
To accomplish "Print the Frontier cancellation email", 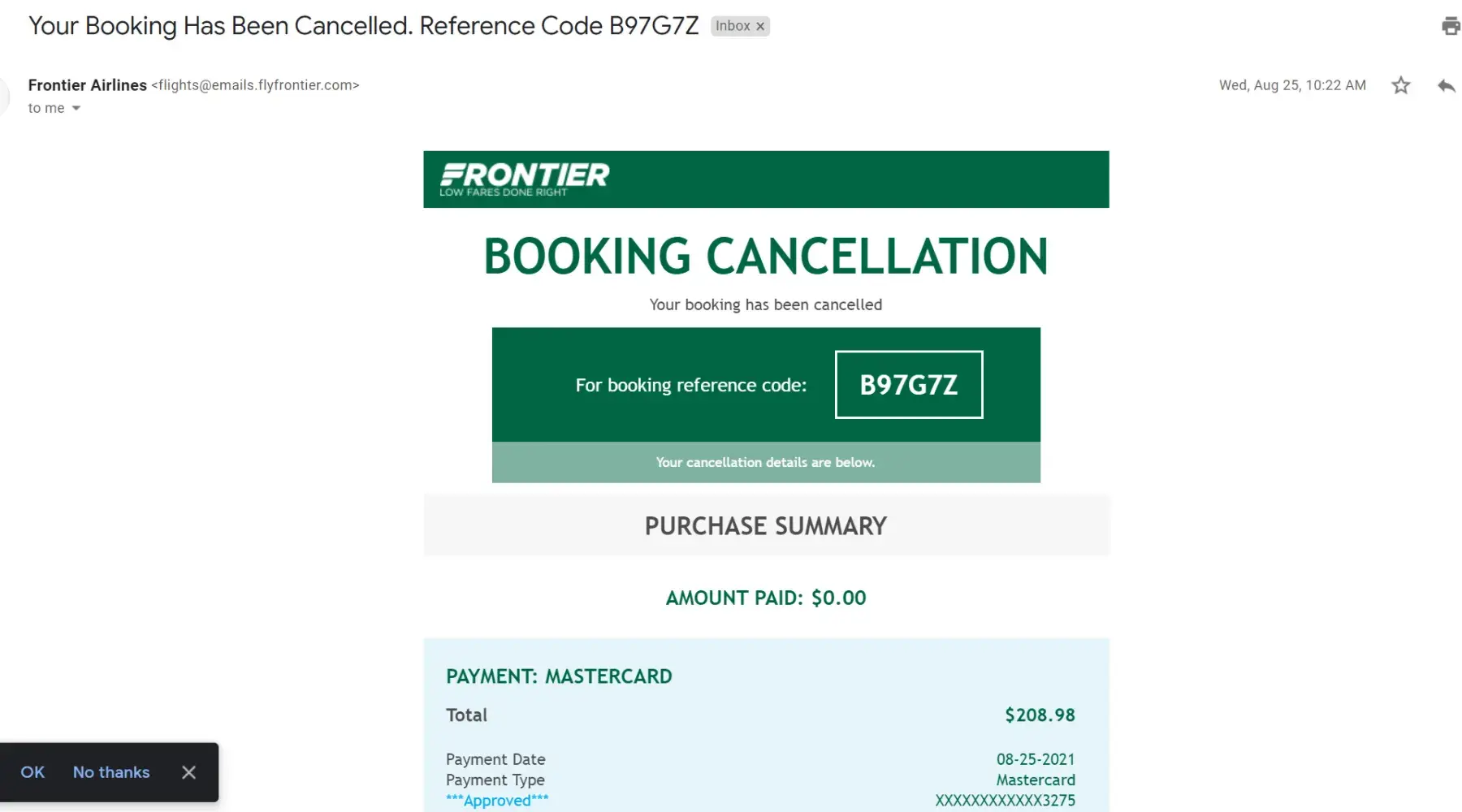I will 1451,26.
